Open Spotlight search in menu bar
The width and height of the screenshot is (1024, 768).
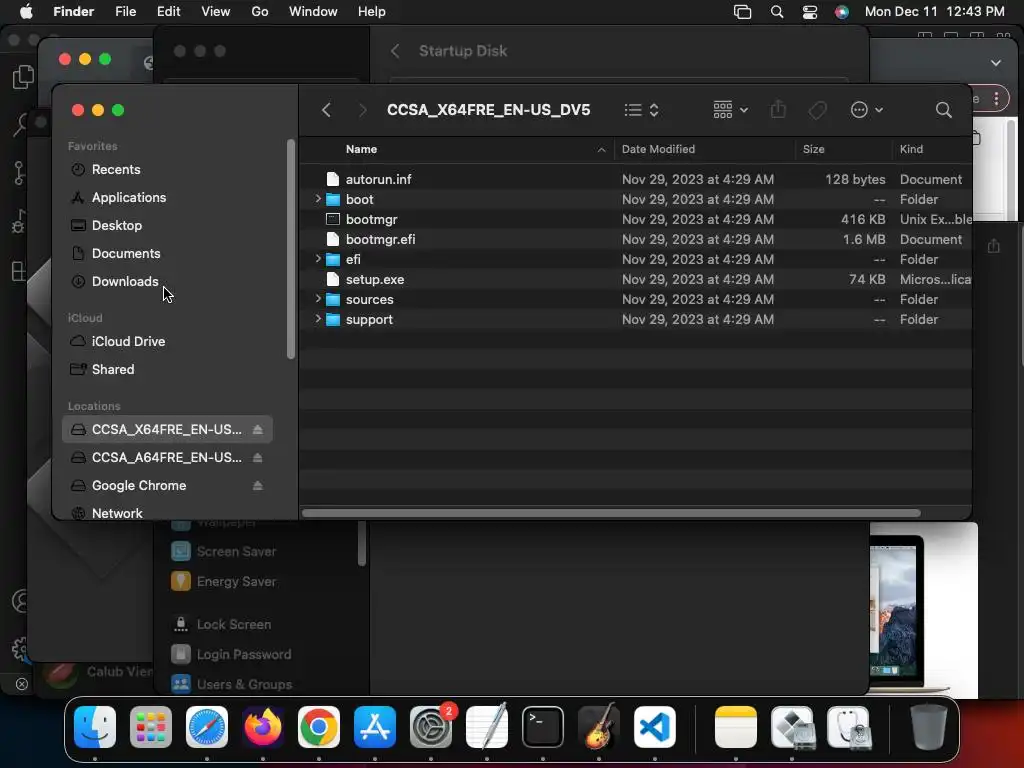pyautogui.click(x=776, y=11)
